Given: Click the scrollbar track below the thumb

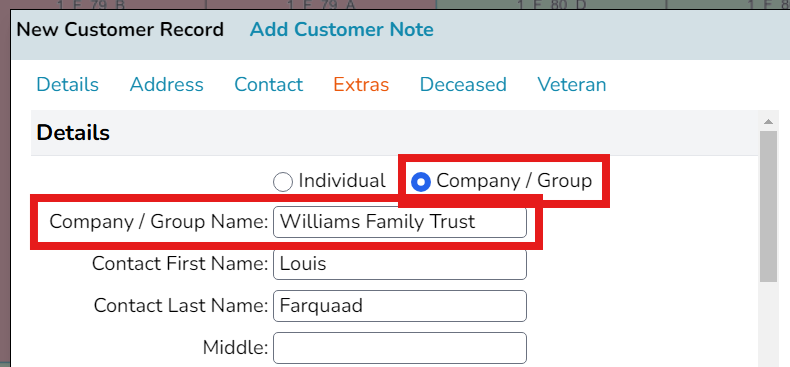Looking at the screenshot, I should pos(768,325).
